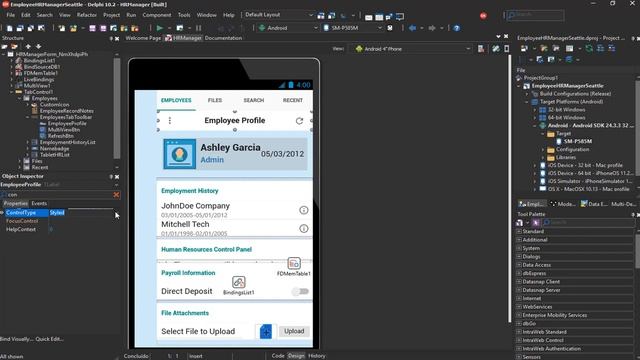Click the Pause icon in the toolbar

click(198, 28)
